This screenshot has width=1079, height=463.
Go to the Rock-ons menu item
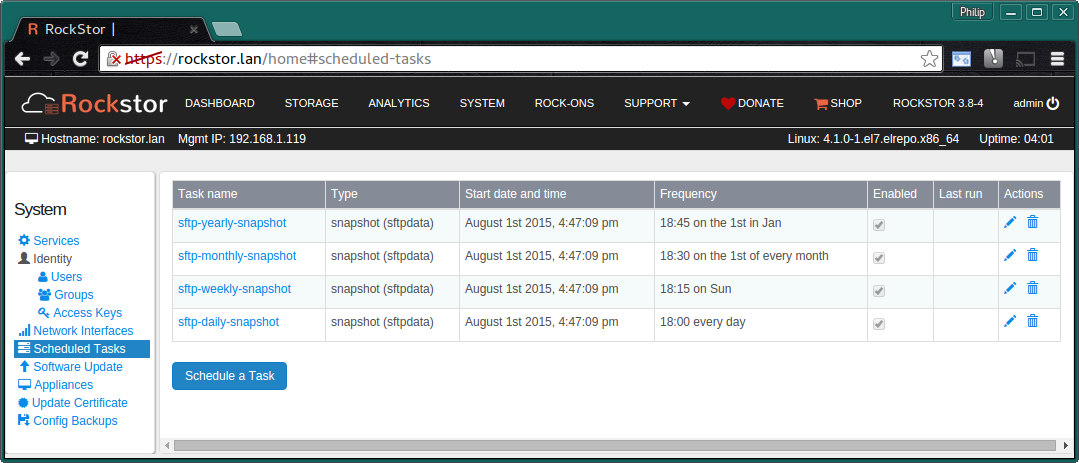click(564, 103)
